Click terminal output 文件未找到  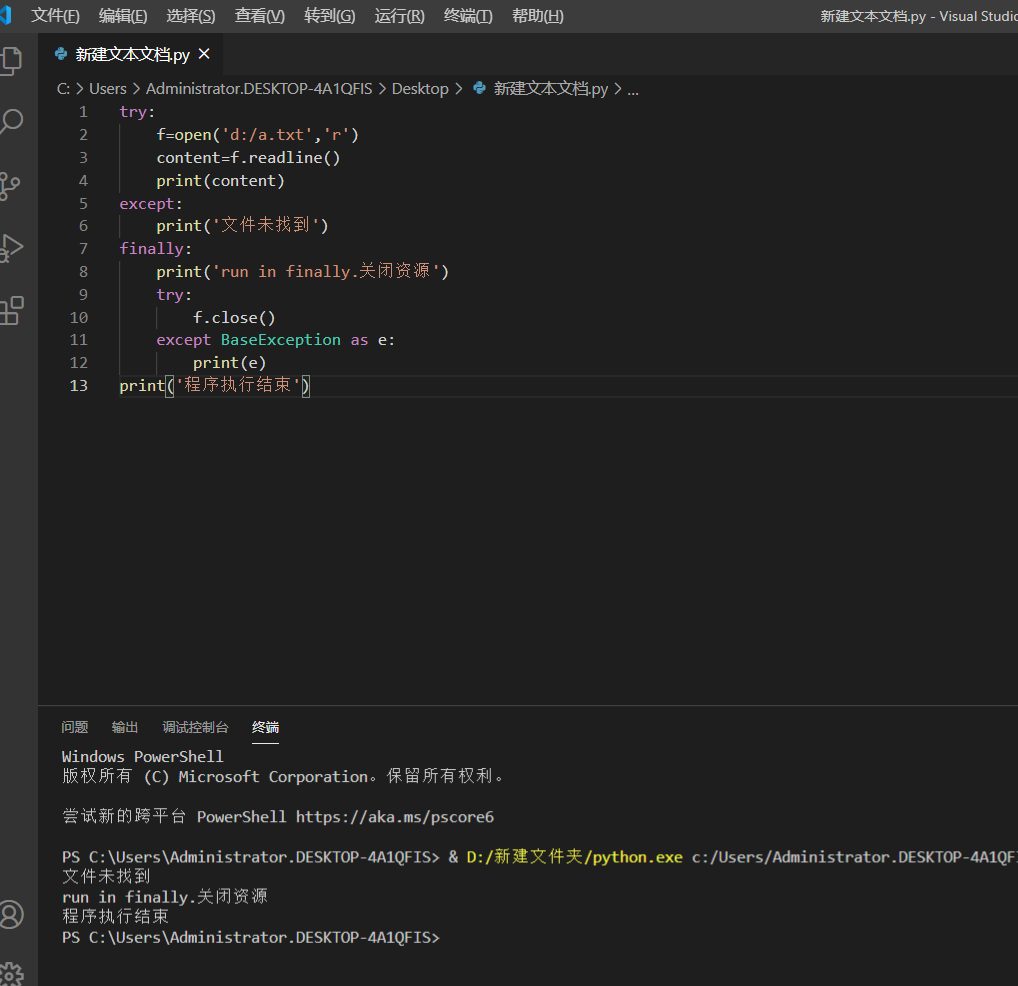pos(106,876)
